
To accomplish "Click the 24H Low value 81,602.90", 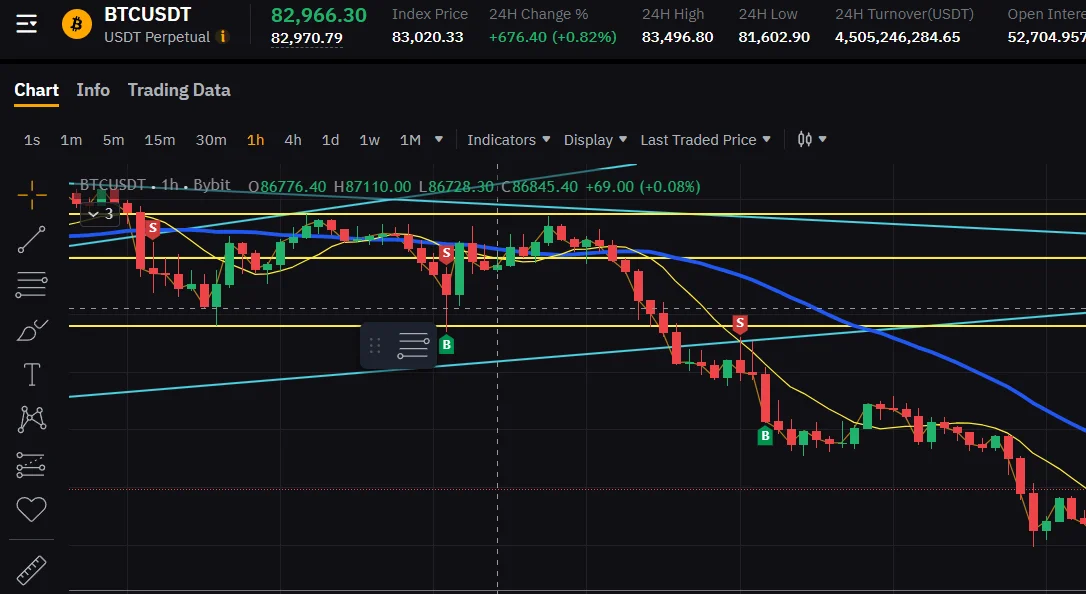I will coord(774,37).
